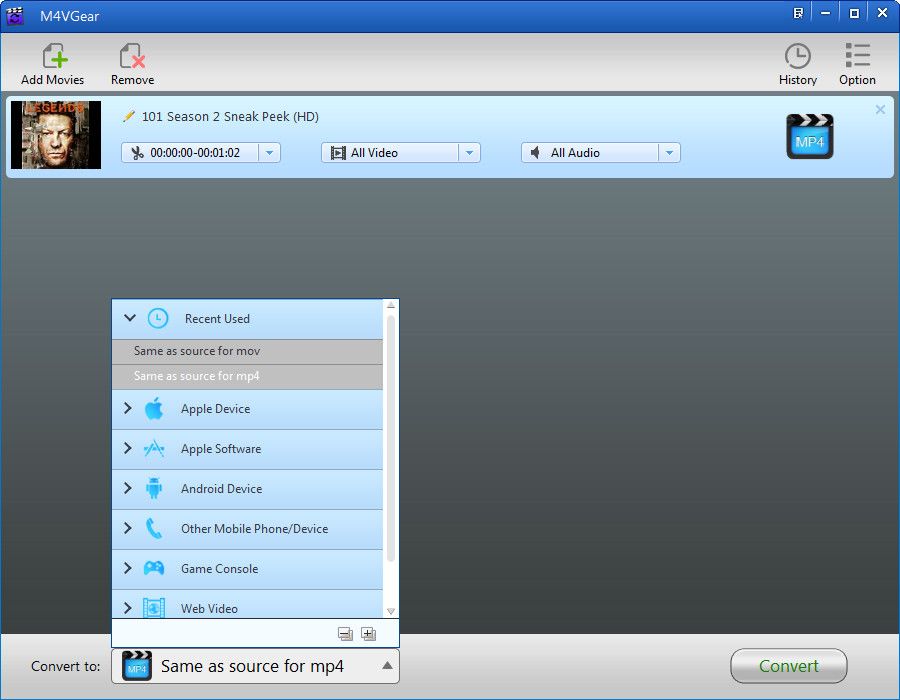Open the History panel

coord(797,64)
